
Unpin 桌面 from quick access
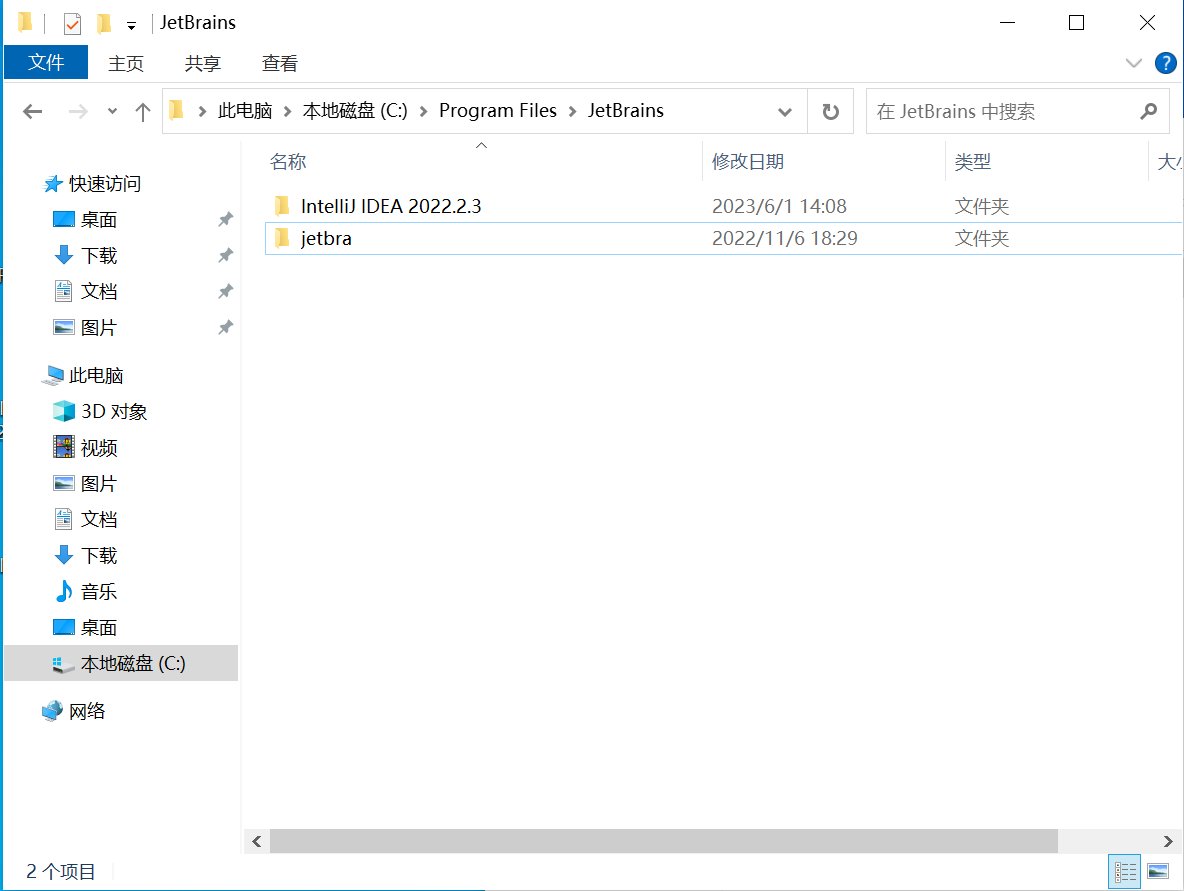224,219
